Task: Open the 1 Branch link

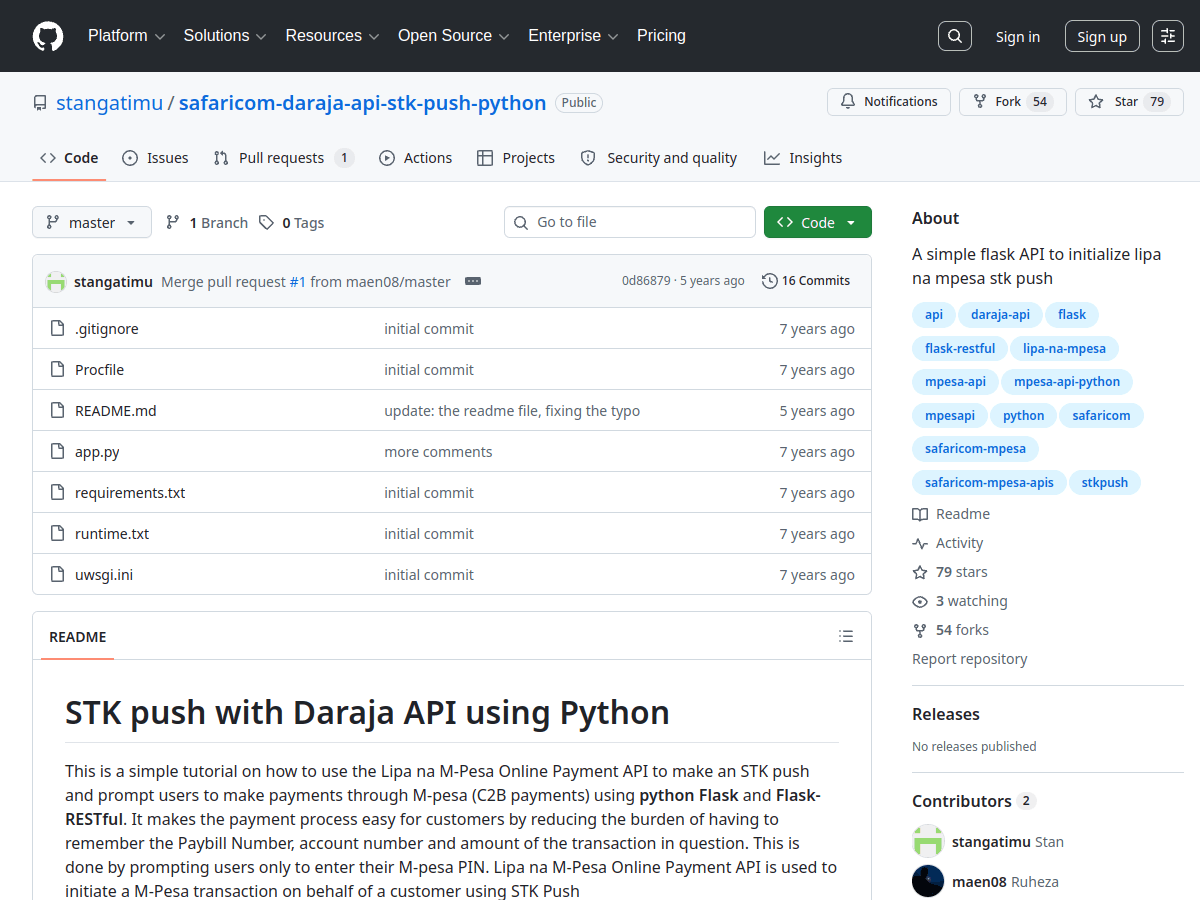Action: pyautogui.click(x=207, y=223)
